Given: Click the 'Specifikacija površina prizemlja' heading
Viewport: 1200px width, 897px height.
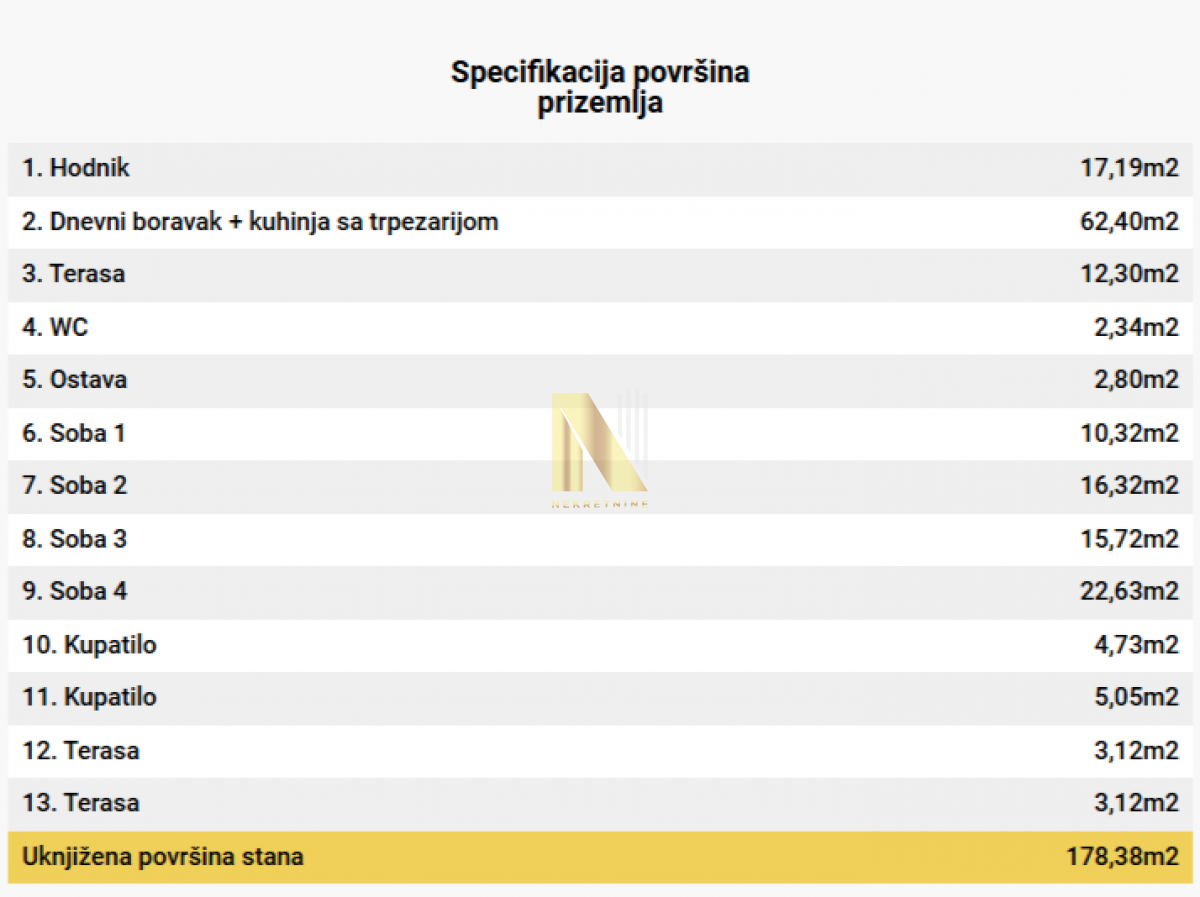Looking at the screenshot, I should (x=600, y=88).
